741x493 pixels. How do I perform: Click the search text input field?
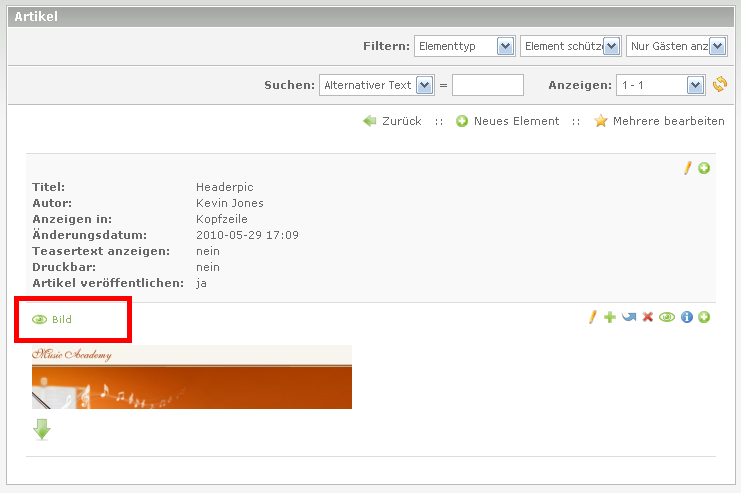(487, 85)
